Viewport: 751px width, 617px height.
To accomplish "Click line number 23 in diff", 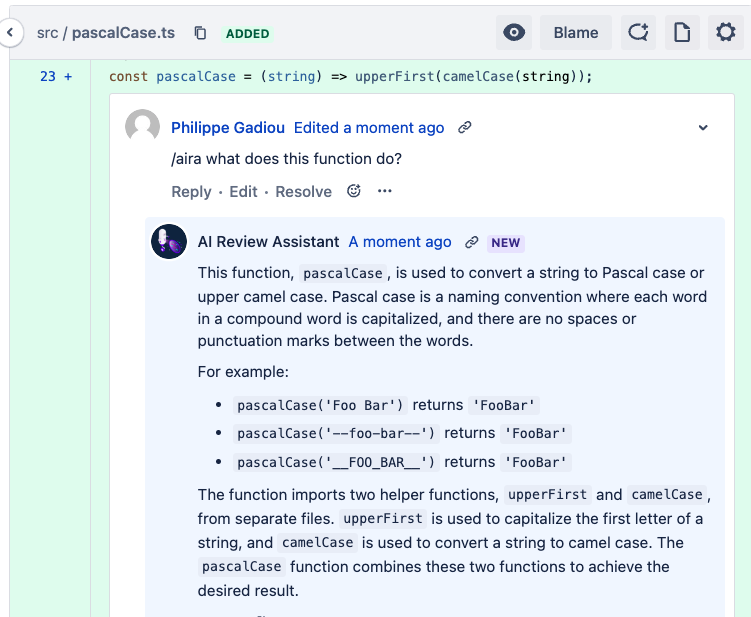I will click(x=47, y=76).
